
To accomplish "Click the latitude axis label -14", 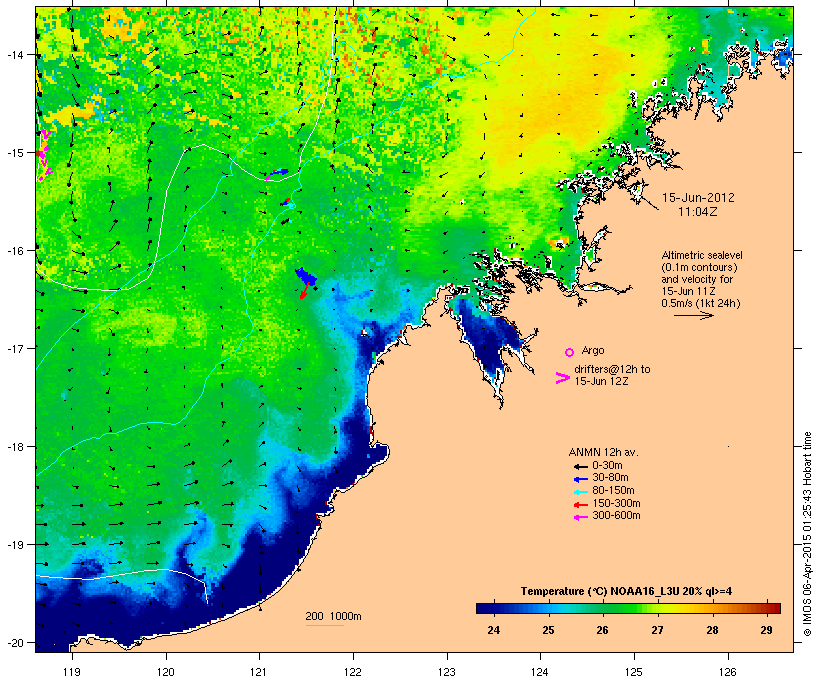I will (14, 54).
